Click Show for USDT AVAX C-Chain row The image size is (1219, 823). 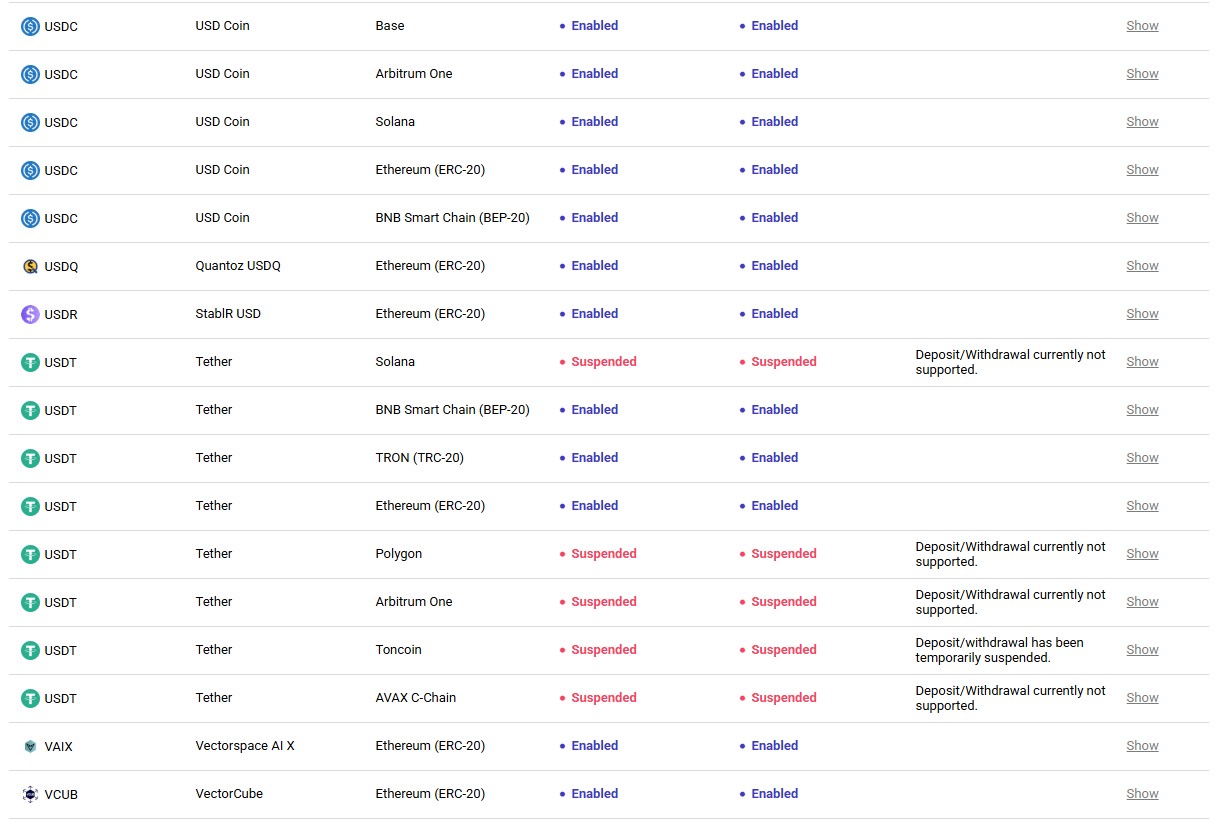1142,698
